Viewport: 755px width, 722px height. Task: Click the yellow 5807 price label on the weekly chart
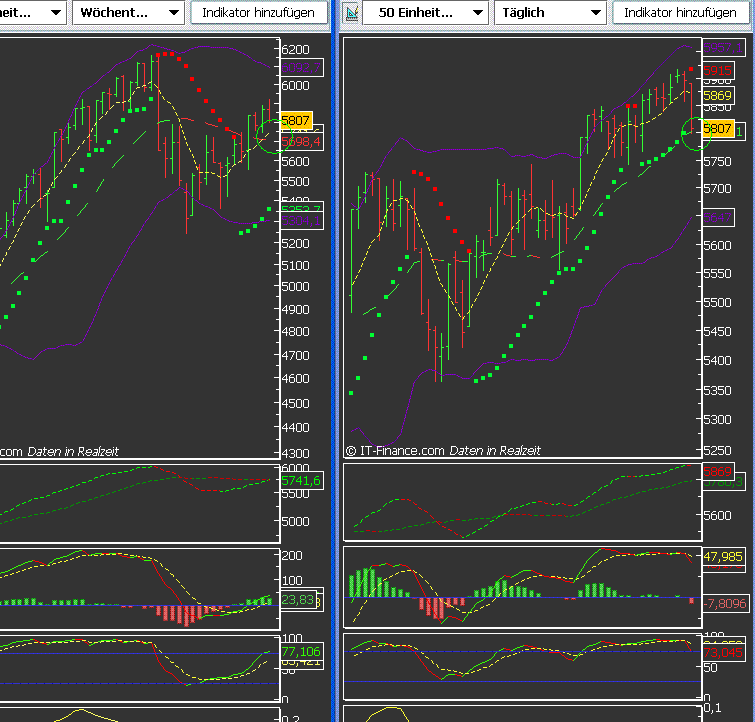(x=296, y=120)
